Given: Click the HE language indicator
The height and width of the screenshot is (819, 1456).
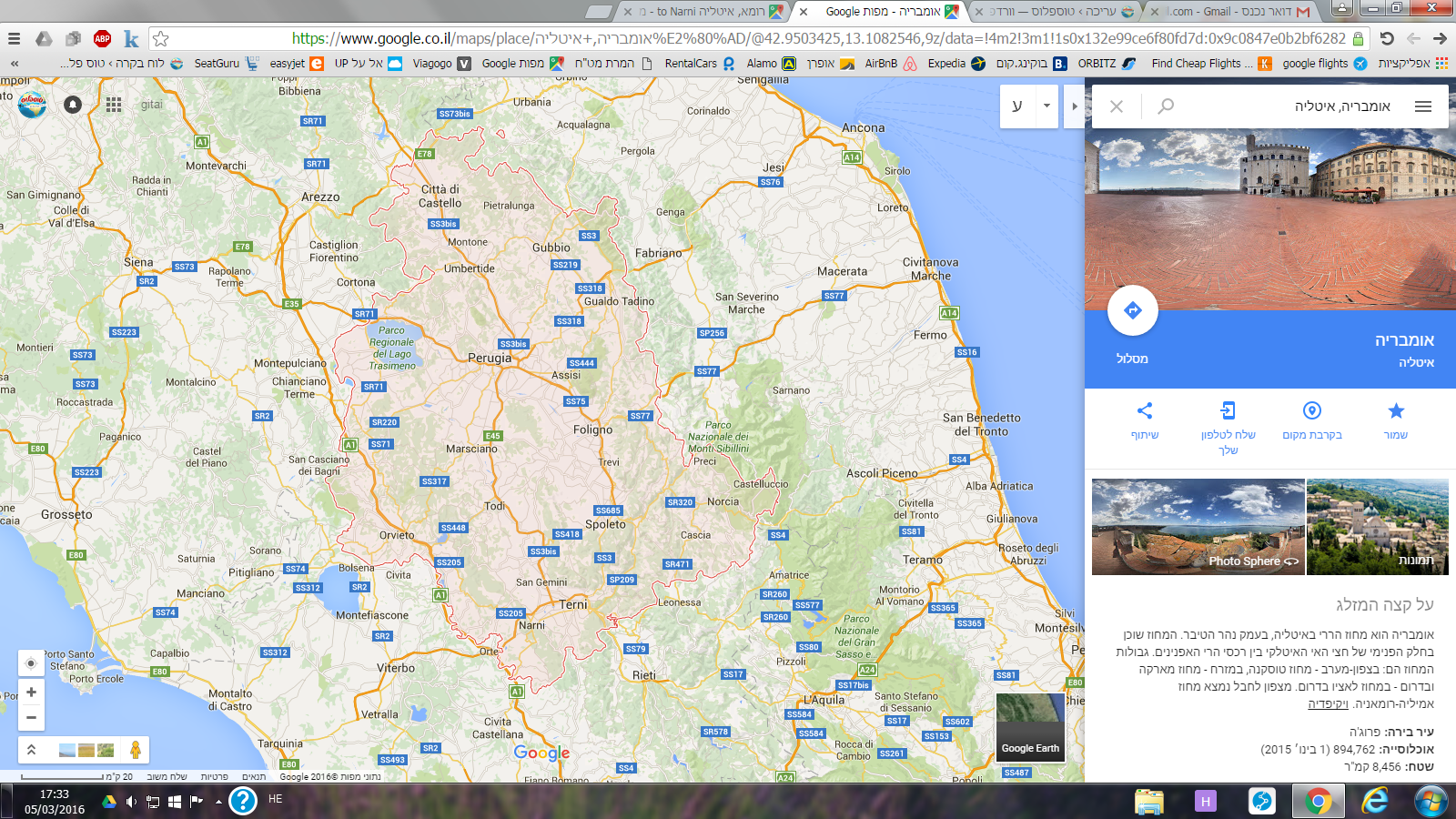Looking at the screenshot, I should pyautogui.click(x=276, y=800).
